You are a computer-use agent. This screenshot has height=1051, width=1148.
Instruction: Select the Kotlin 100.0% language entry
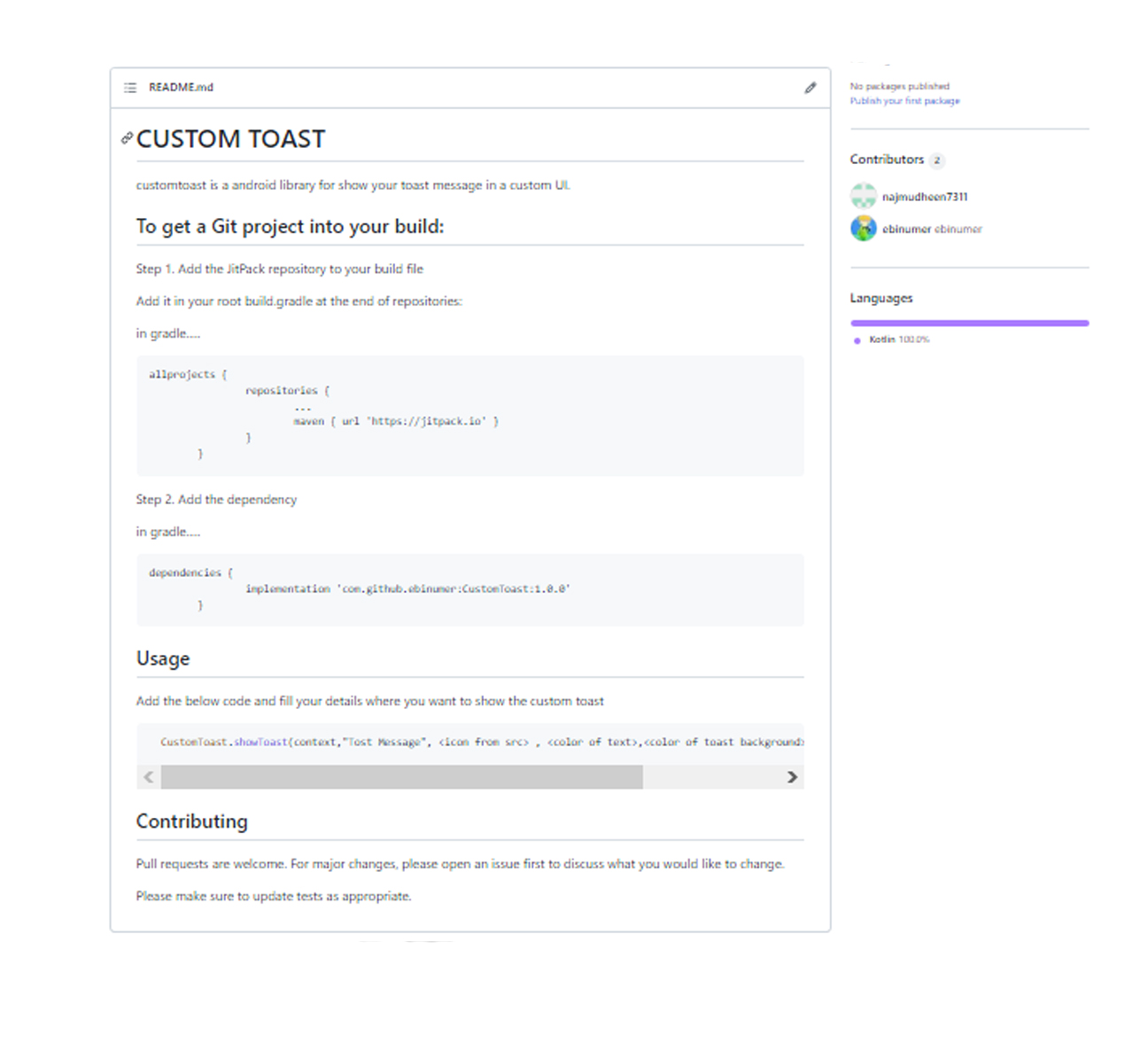click(898, 339)
